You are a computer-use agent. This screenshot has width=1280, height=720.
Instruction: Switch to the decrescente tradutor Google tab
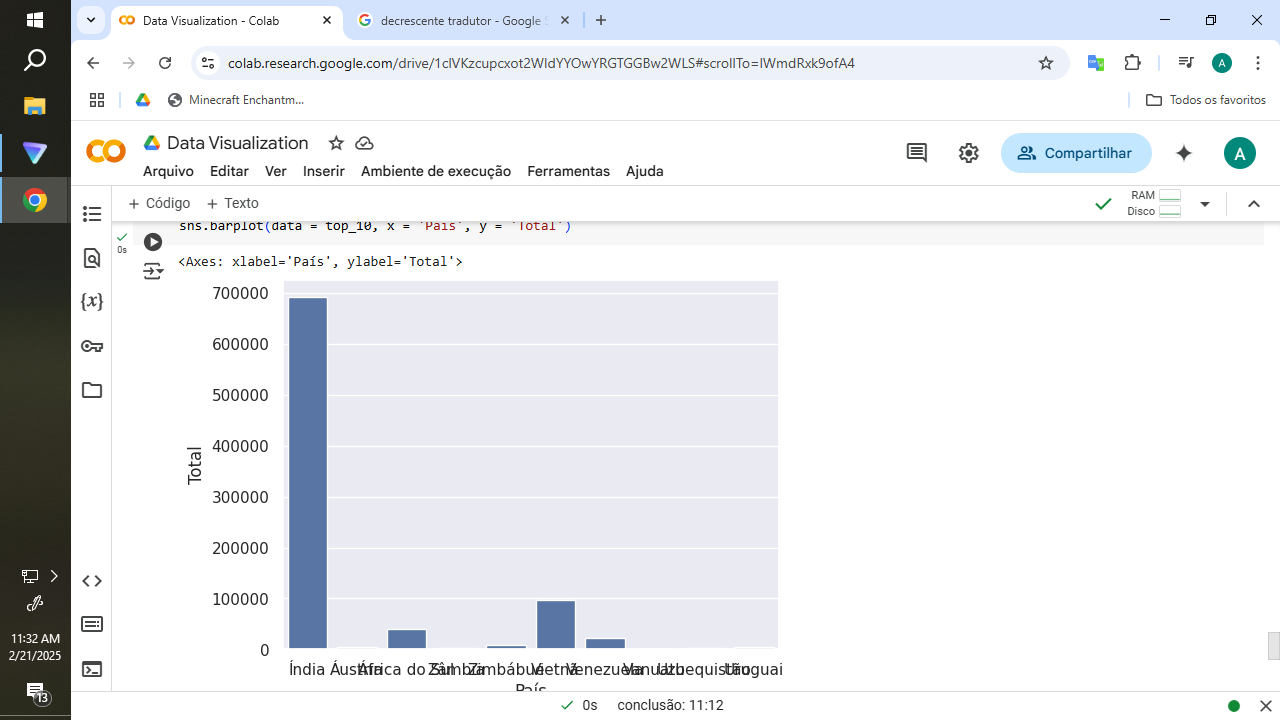(462, 20)
